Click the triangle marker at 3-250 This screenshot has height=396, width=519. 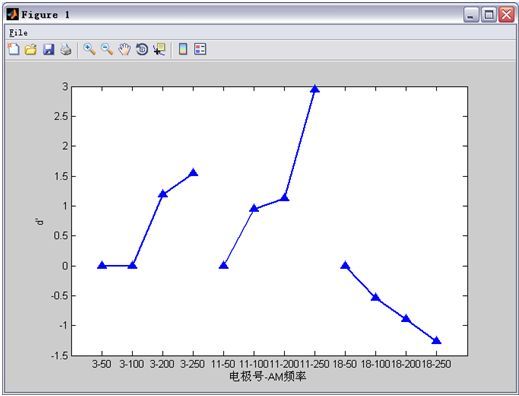(193, 172)
